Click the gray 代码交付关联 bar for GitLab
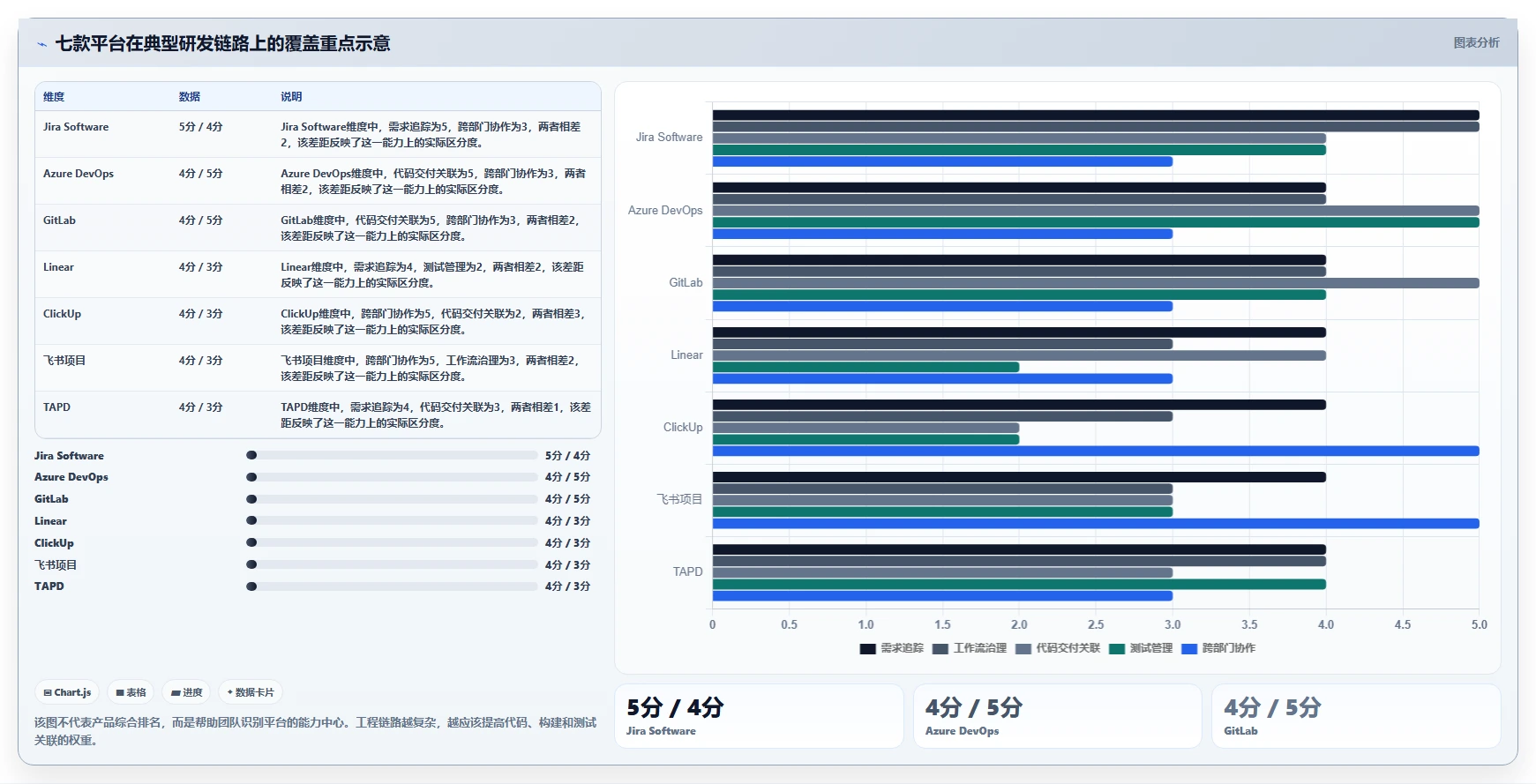The width and height of the screenshot is (1536, 784). (x=1096, y=283)
